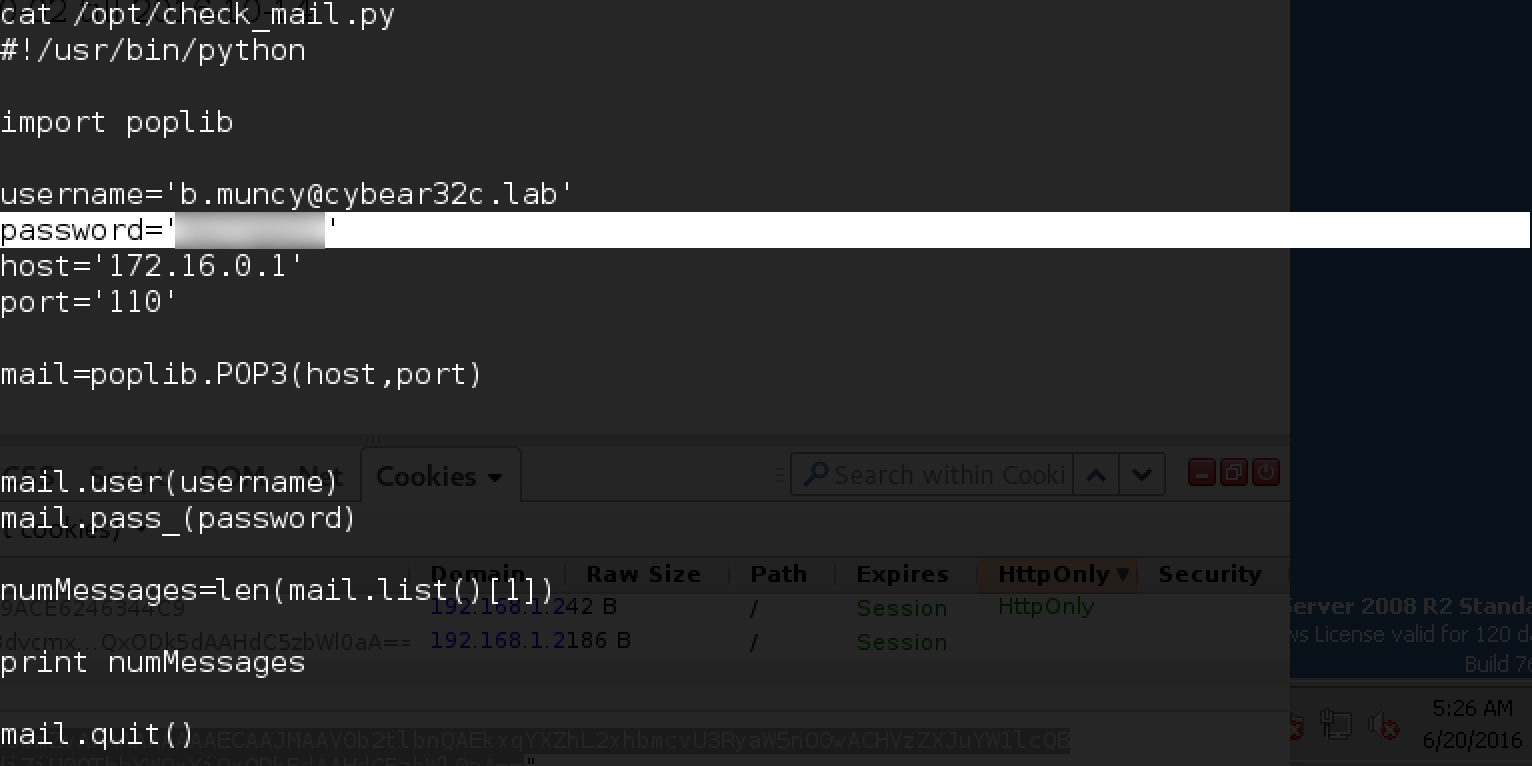
Task: Click the 'numMessages=len(mail.list()[1])' line
Action: pyautogui.click(x=277, y=590)
